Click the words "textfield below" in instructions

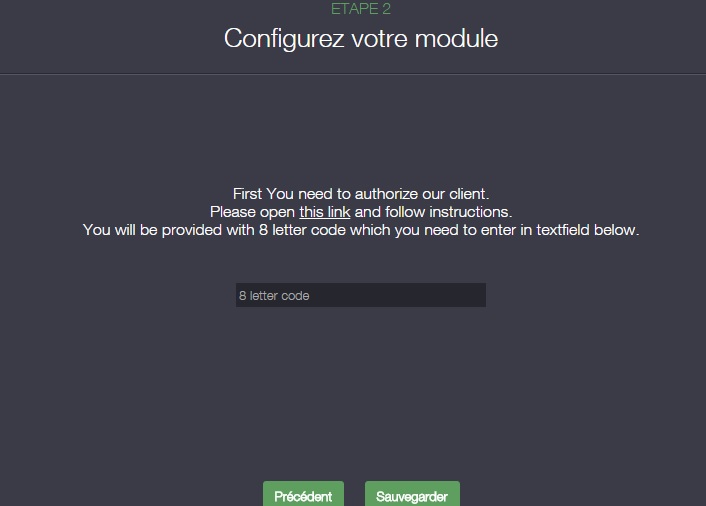click(588, 230)
